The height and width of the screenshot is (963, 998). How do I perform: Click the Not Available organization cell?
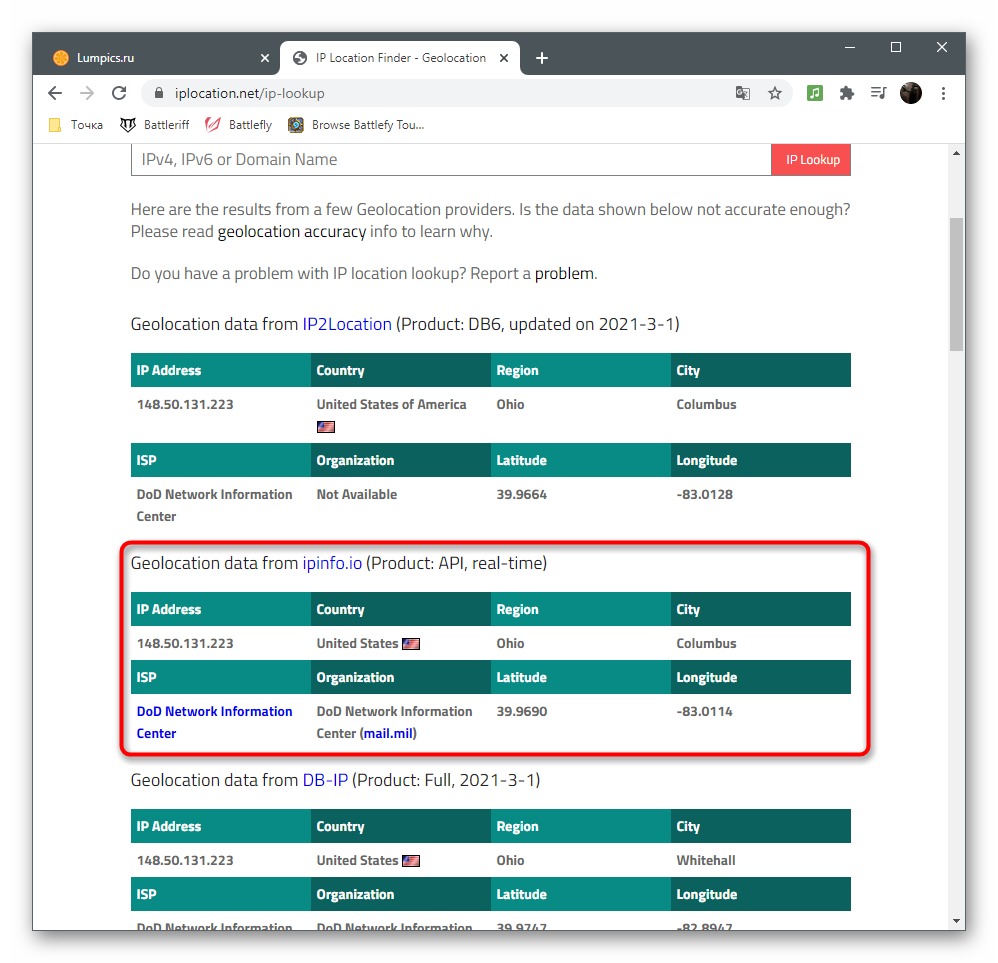[x=356, y=495]
